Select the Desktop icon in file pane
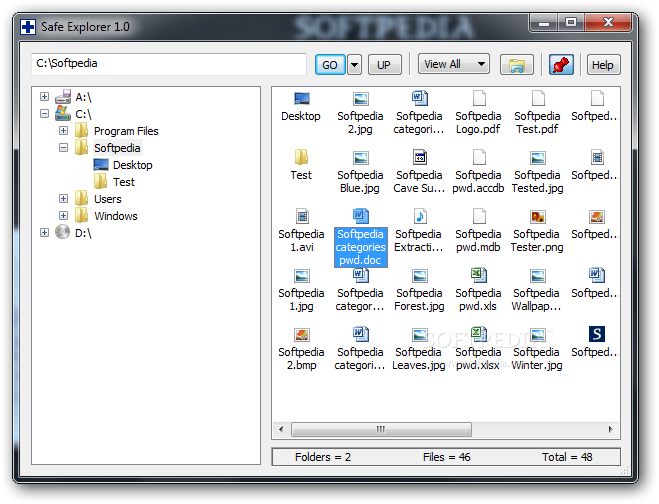Screen dimensions: 659x504 click(301, 99)
